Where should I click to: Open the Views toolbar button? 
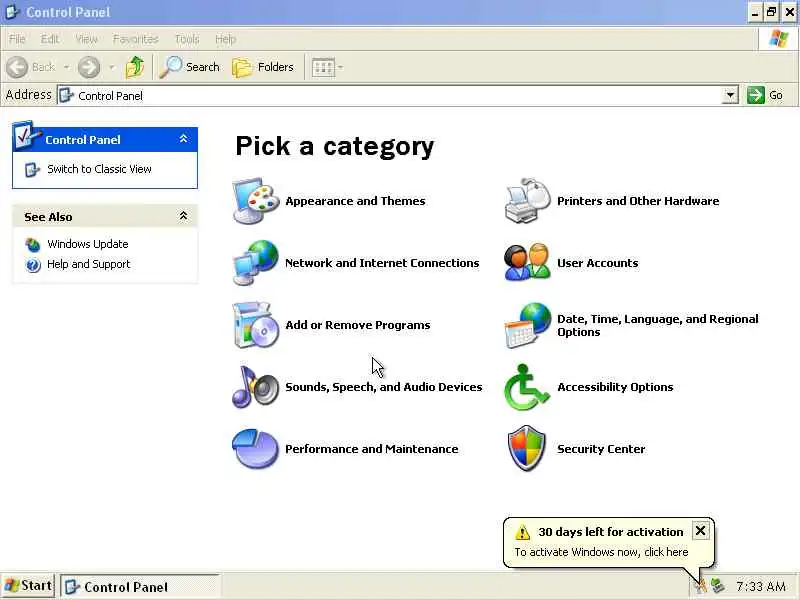coord(322,67)
